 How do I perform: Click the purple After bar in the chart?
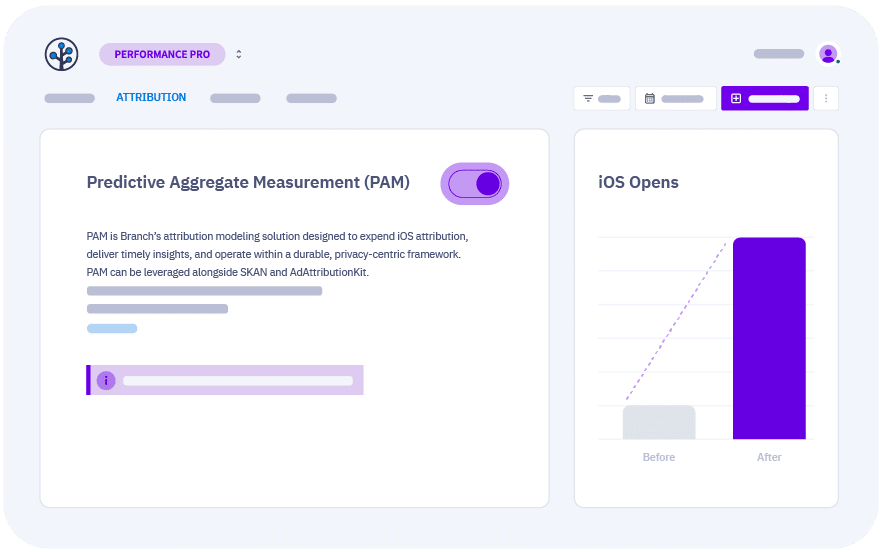[x=768, y=338]
